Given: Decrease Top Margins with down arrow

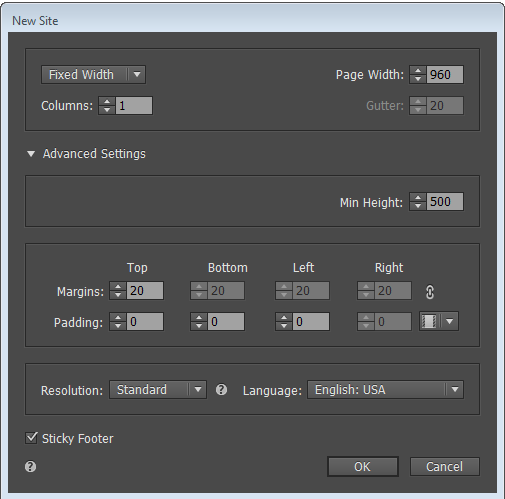Looking at the screenshot, I should click(118, 295).
